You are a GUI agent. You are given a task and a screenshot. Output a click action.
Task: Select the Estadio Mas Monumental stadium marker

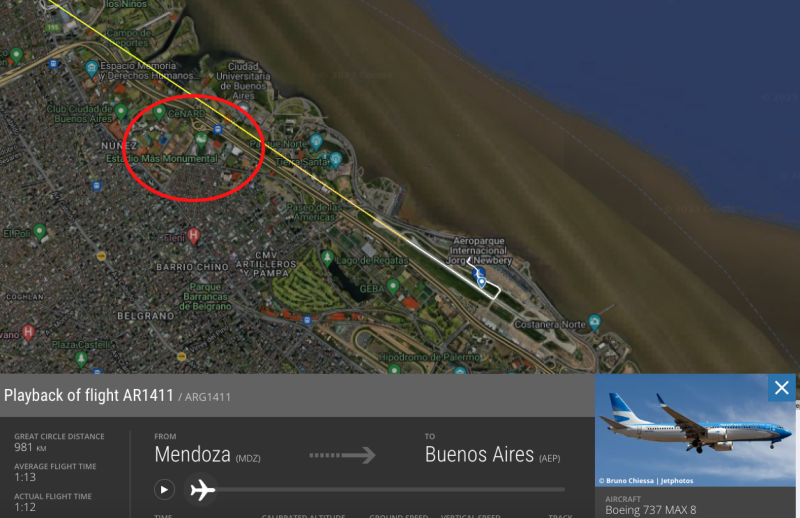click(x=201, y=139)
